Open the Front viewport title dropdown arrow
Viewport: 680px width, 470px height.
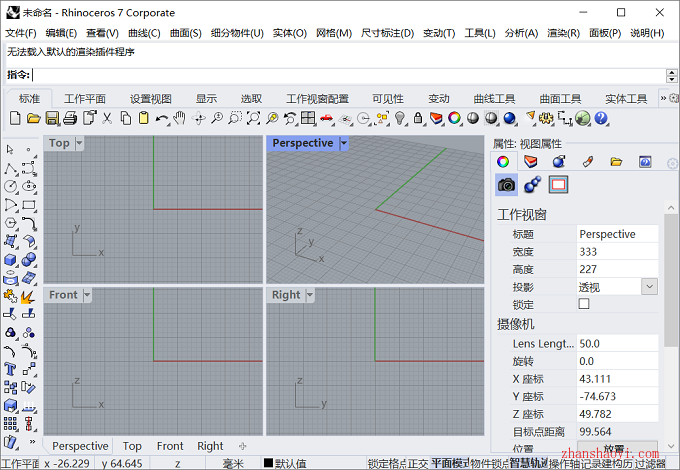point(87,295)
